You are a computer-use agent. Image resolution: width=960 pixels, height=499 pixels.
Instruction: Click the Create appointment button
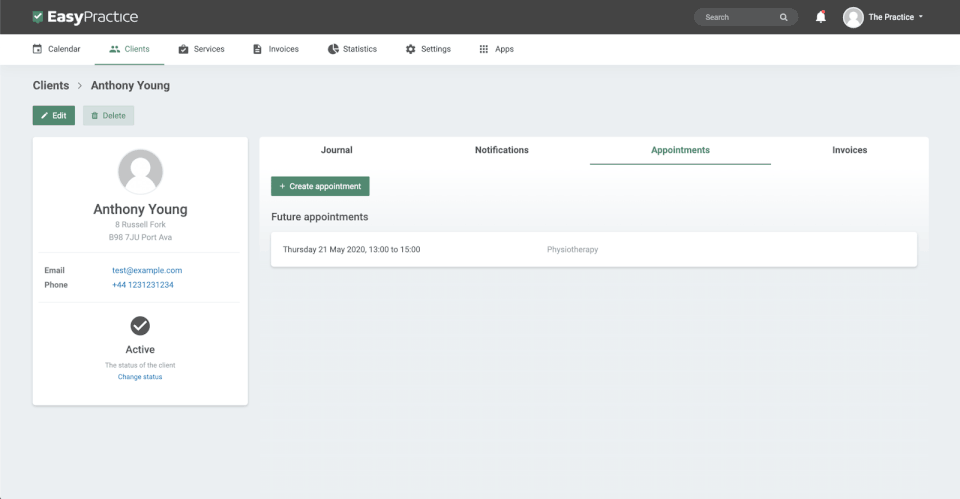pos(320,186)
